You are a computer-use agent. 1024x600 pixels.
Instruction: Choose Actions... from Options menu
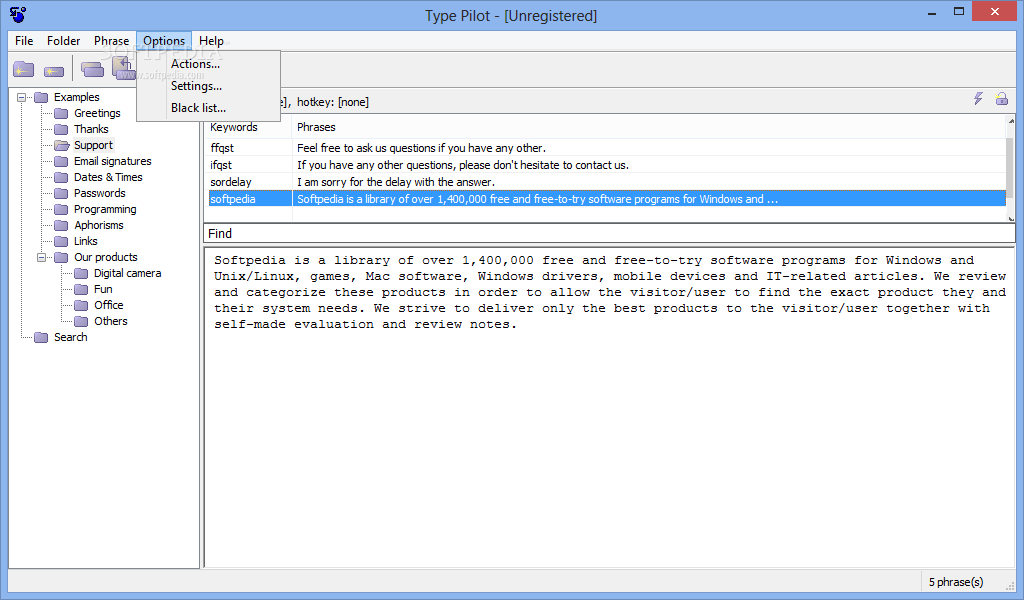coord(208,64)
